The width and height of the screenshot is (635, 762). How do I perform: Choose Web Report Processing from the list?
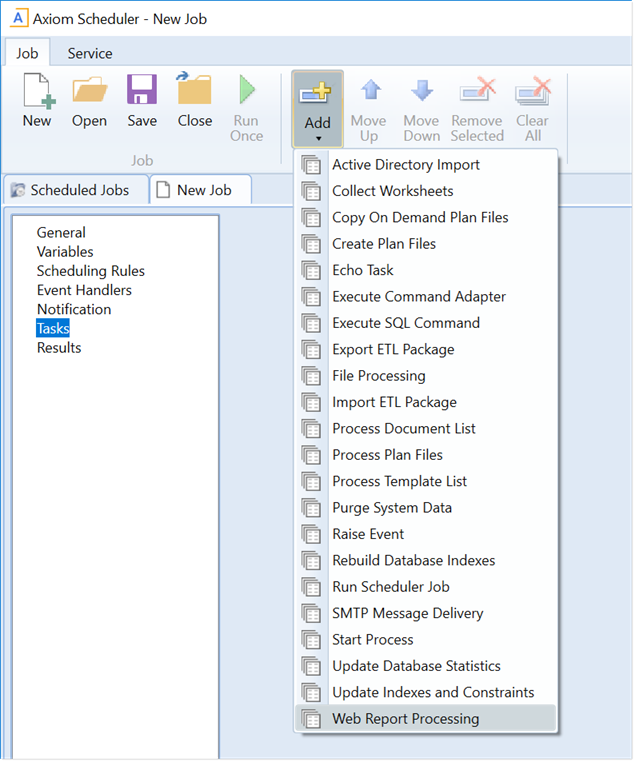405,719
